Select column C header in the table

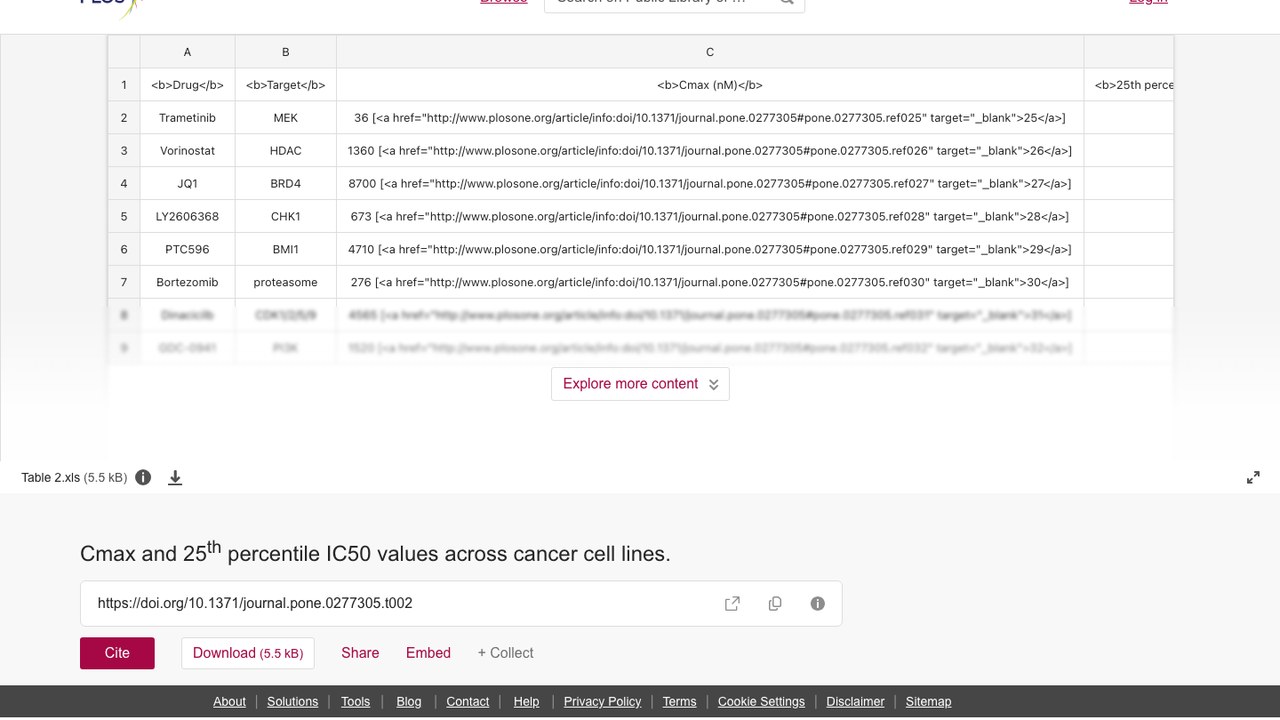click(x=710, y=52)
